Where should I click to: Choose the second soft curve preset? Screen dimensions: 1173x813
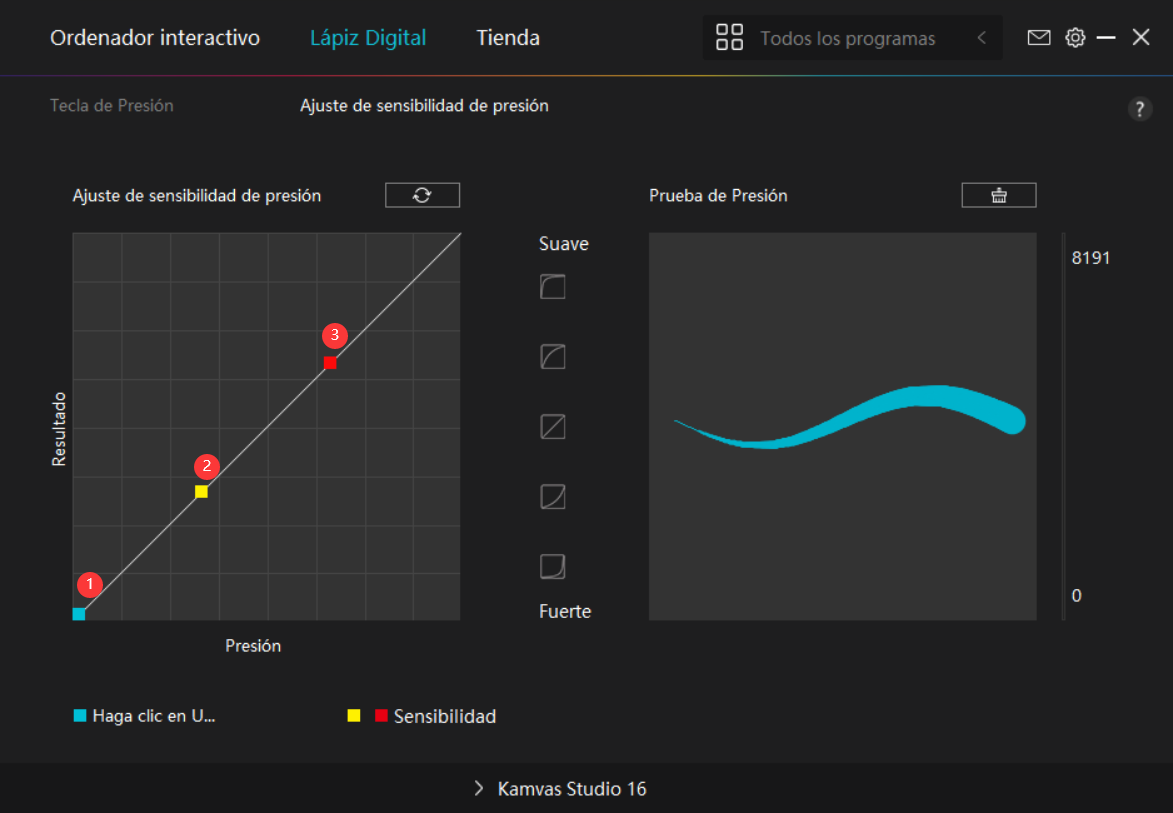553,357
